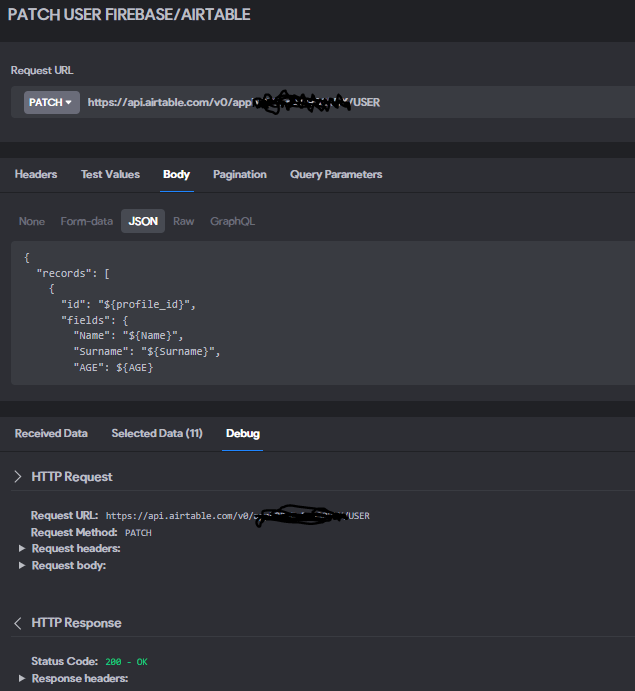Viewport: 635px width, 691px height.
Task: Open the Query Parameters tab
Action: coord(336,174)
